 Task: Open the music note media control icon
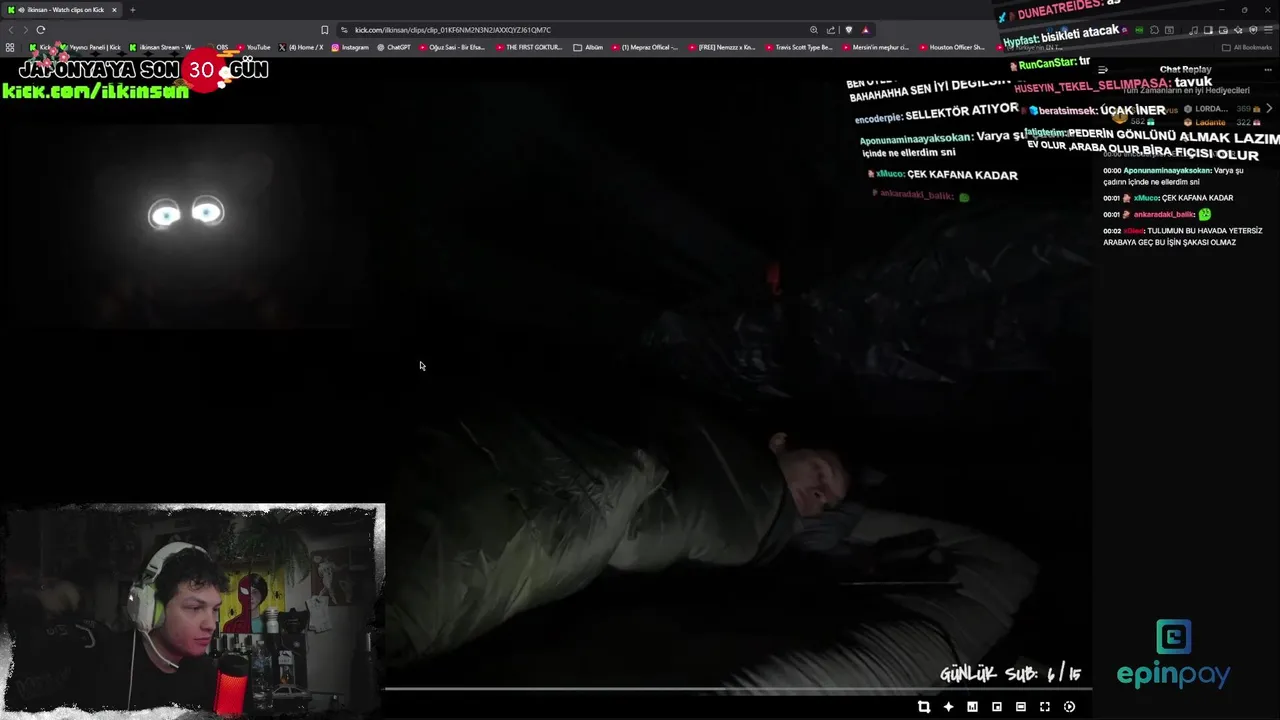[x=1193, y=30]
